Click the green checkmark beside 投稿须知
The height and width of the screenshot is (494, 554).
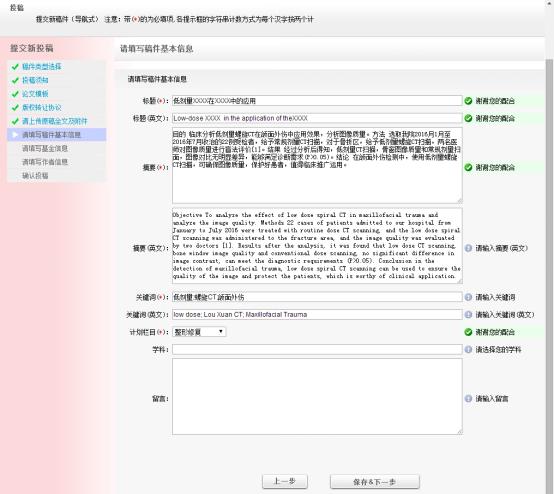point(15,80)
